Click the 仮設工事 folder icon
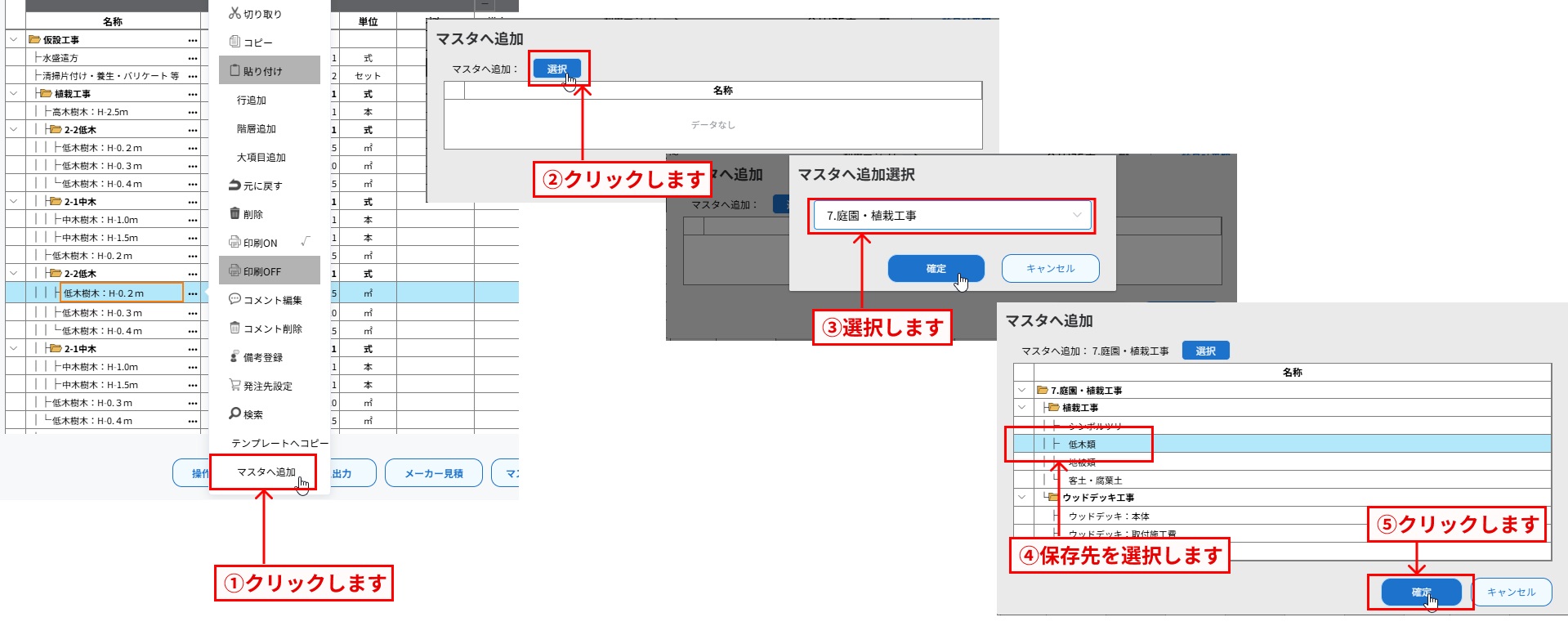Viewport: 1568px width, 626px height. pos(34,39)
